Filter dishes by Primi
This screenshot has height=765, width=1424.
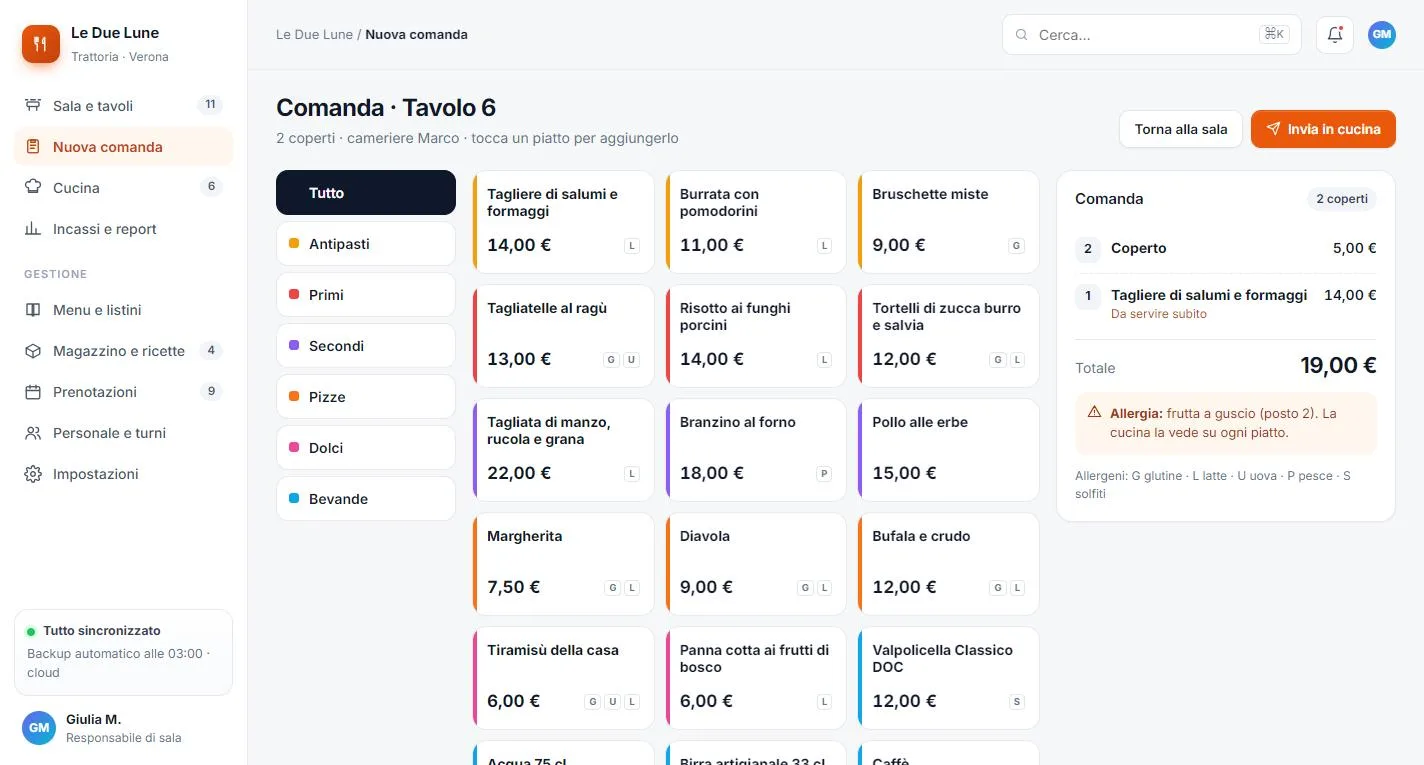click(x=366, y=295)
